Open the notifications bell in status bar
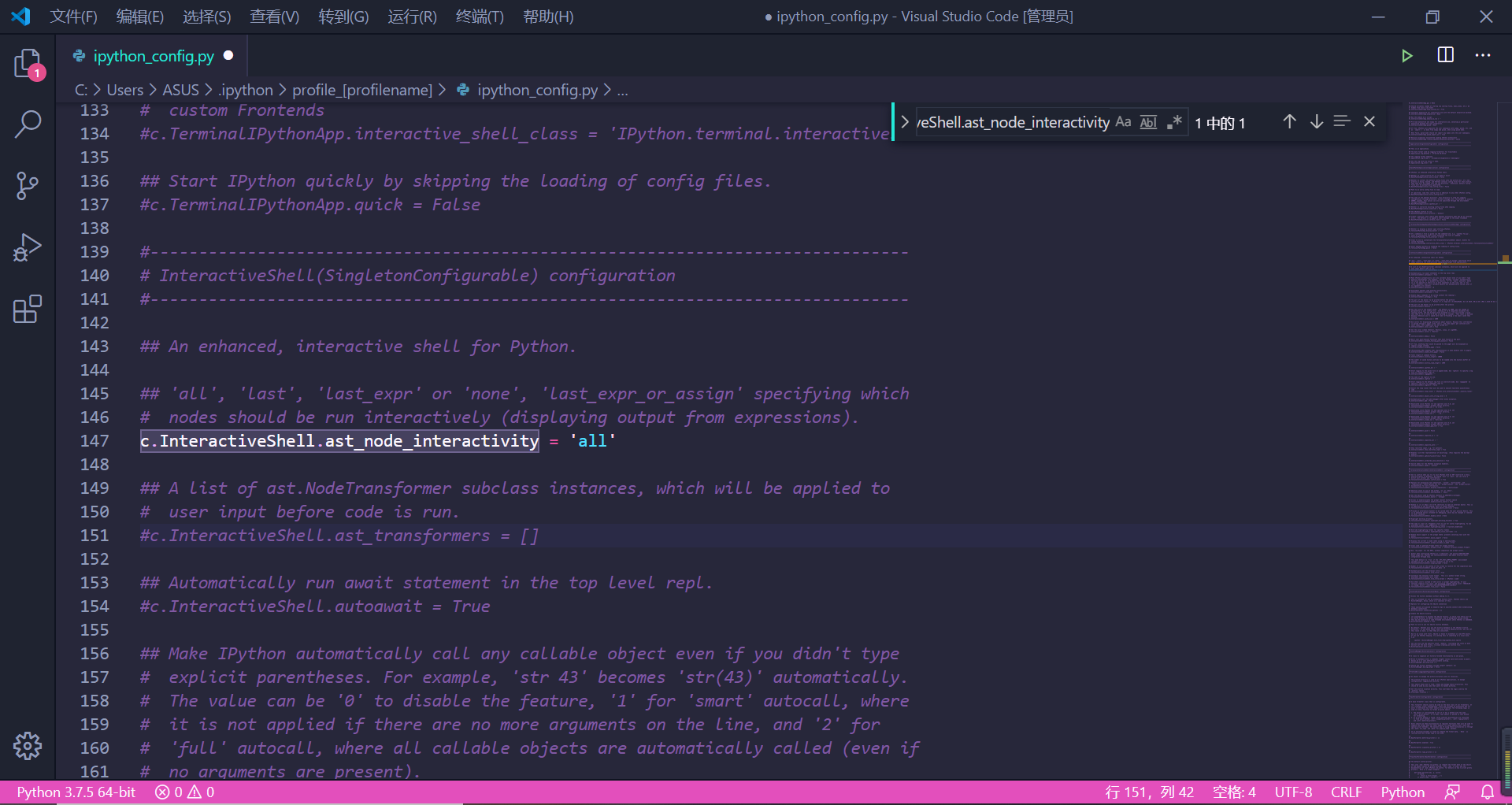The height and width of the screenshot is (805, 1512). click(x=1488, y=792)
